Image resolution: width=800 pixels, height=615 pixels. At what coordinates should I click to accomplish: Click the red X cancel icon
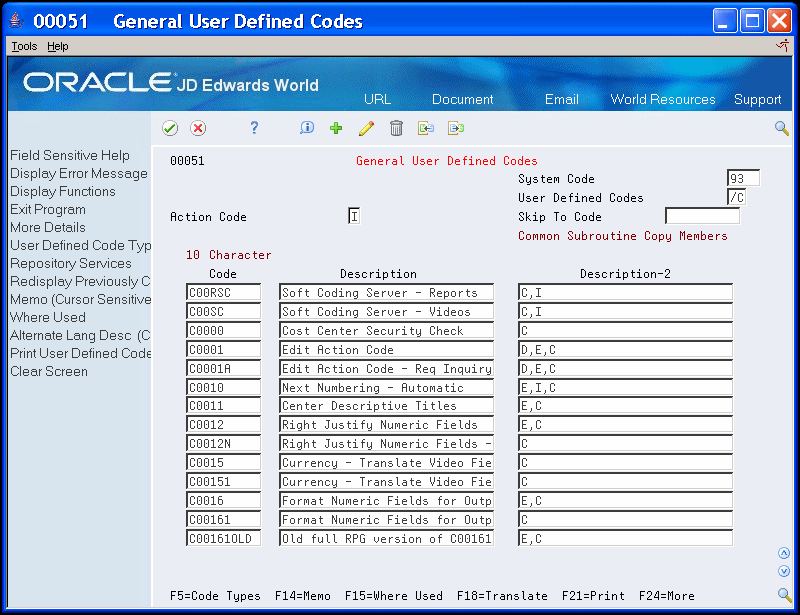[x=198, y=128]
